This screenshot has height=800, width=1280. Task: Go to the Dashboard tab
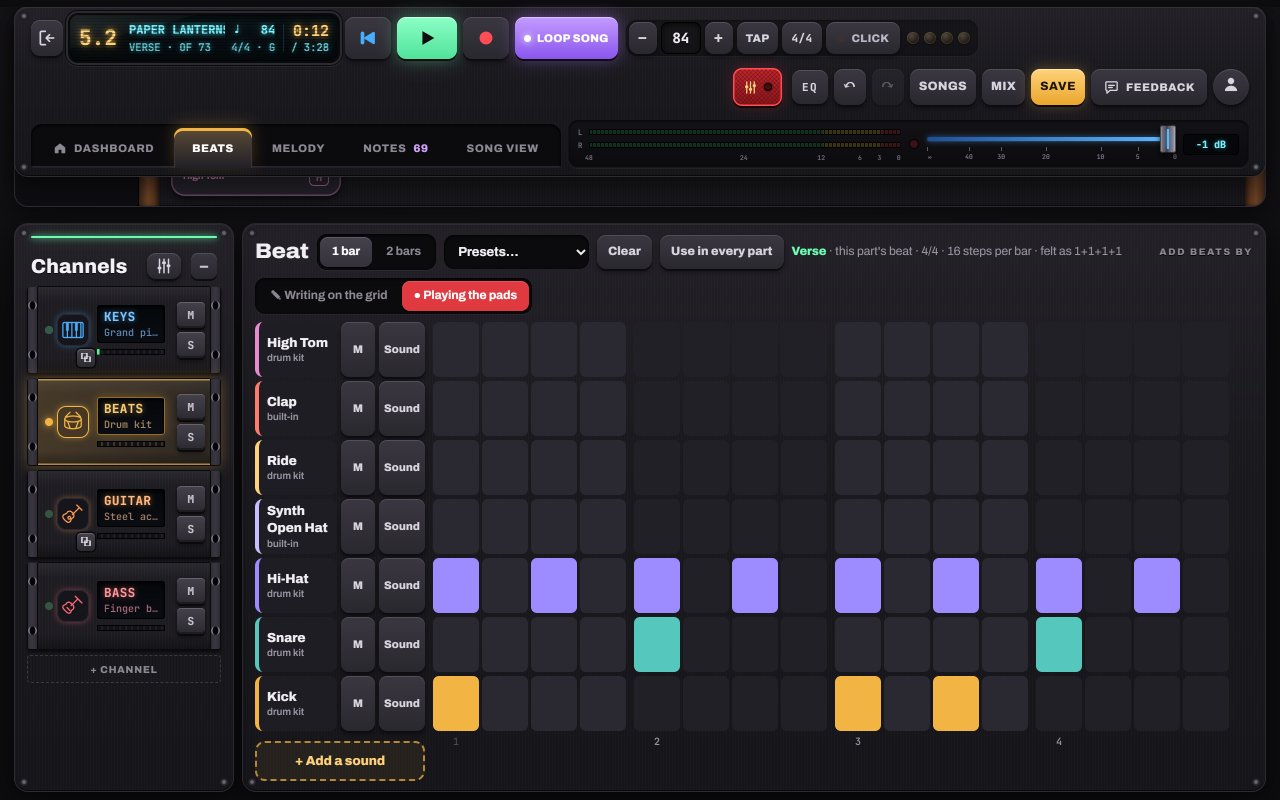(x=104, y=148)
